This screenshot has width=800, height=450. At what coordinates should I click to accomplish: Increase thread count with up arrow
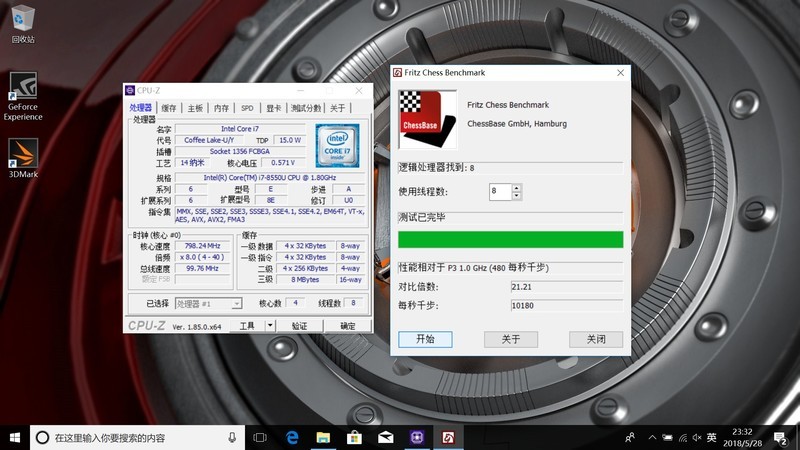(x=516, y=188)
